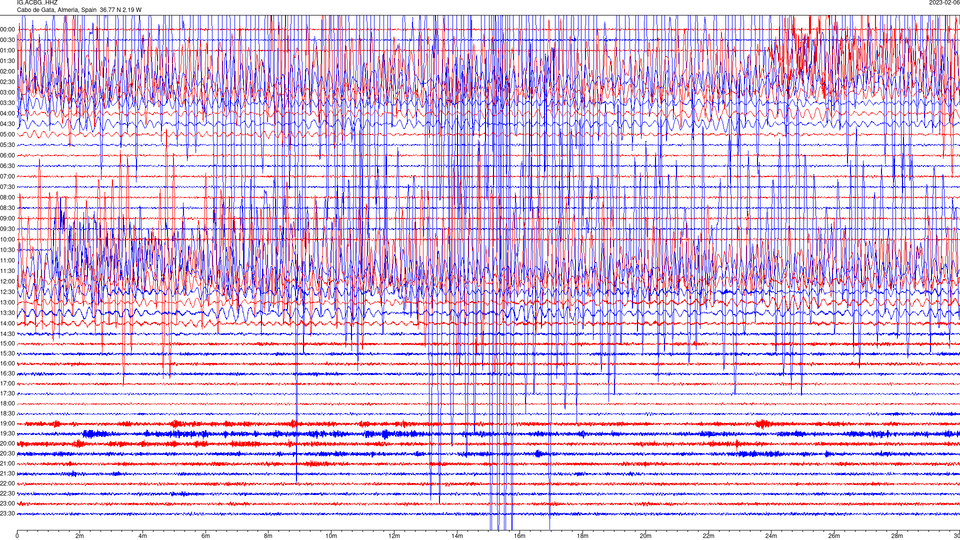This screenshot has height=540, width=960.
Task: Click the "03:00" row time label
Action: [x=7, y=92]
